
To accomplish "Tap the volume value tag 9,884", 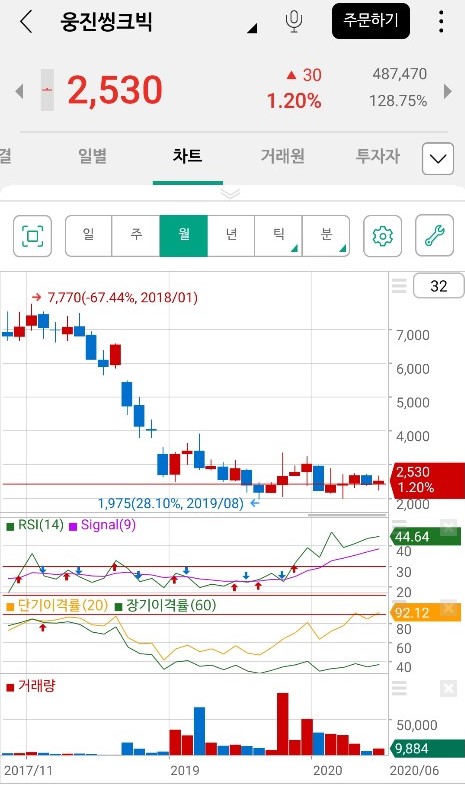I will coord(427,748).
